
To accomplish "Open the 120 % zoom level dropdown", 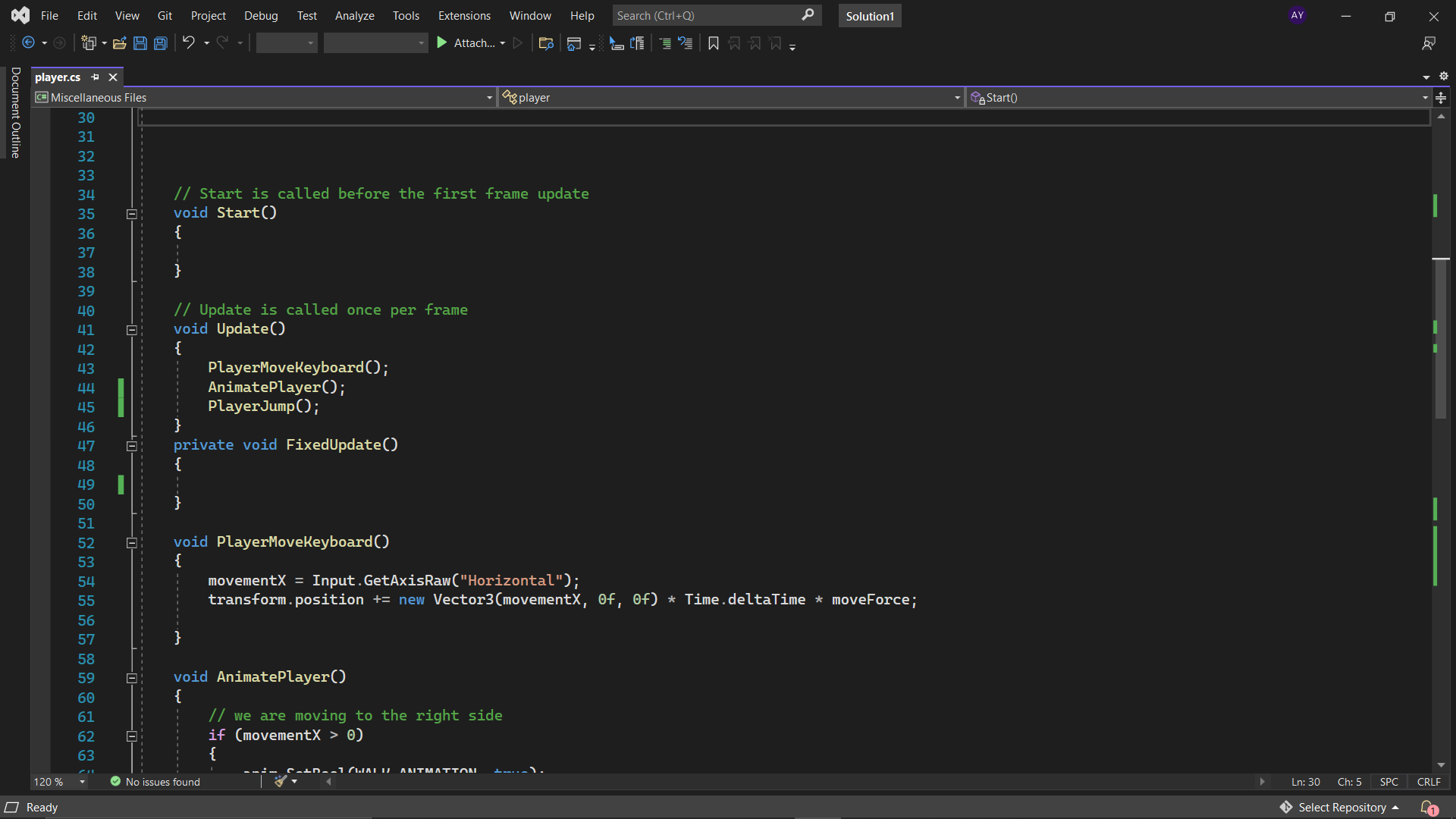I will point(82,782).
